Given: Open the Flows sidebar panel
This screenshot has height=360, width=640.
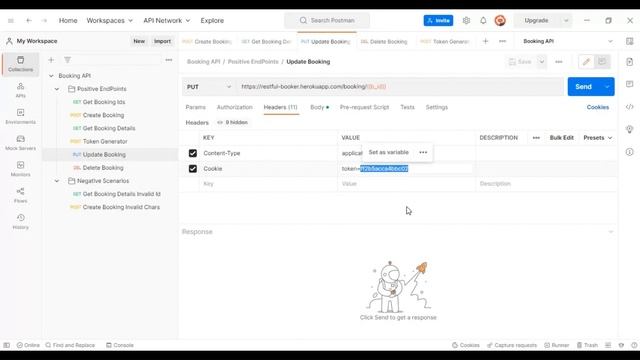Looking at the screenshot, I should (x=20, y=195).
